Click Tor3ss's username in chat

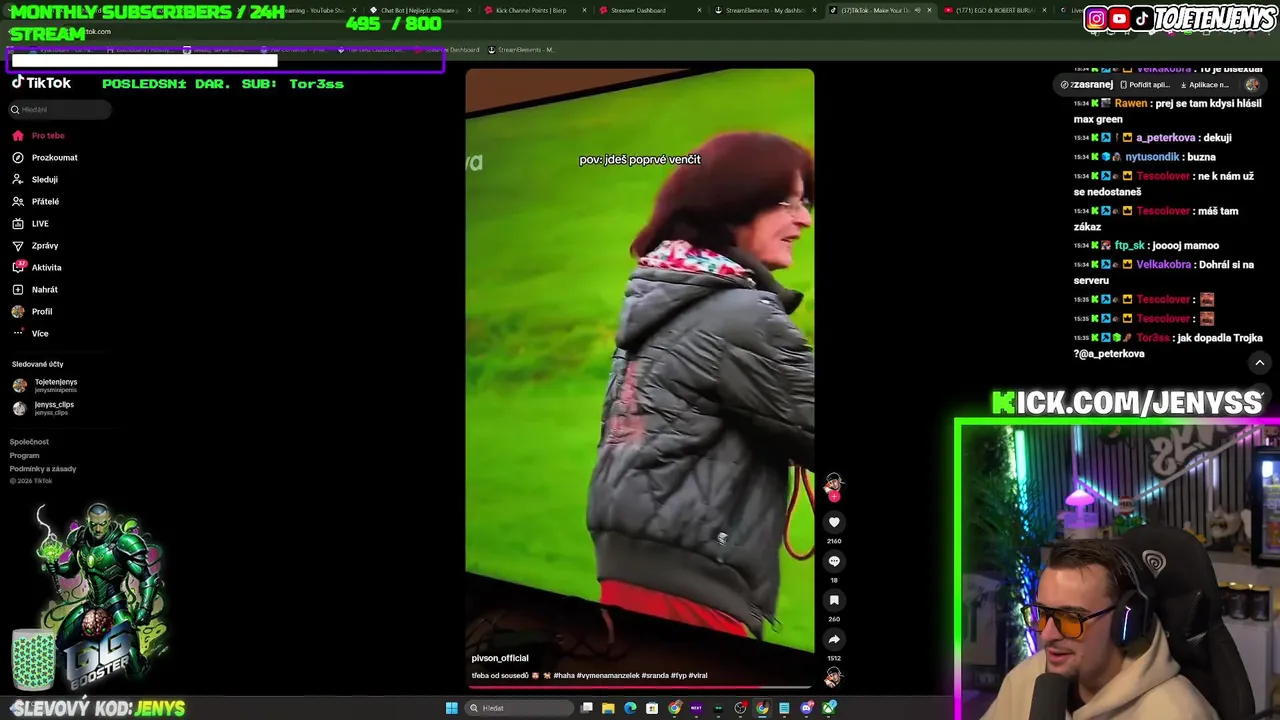(1153, 338)
